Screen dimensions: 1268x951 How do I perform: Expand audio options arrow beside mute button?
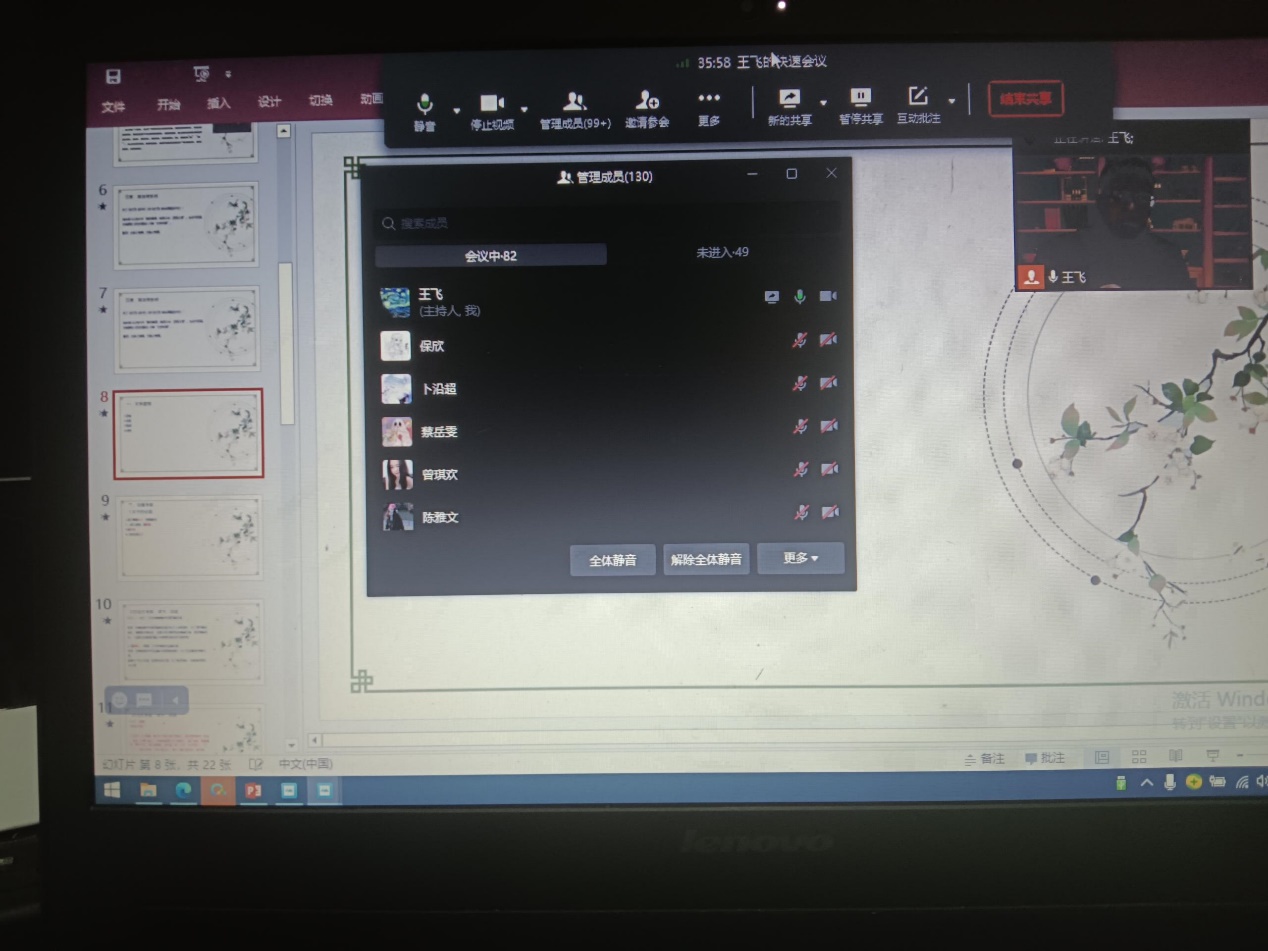[457, 110]
